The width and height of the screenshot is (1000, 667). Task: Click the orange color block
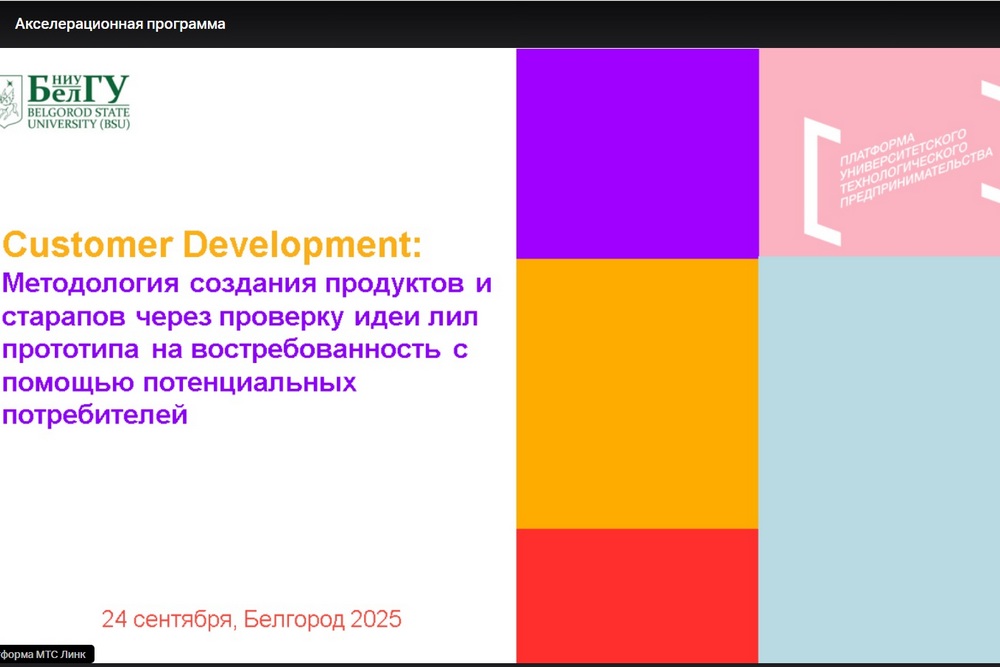click(x=637, y=392)
